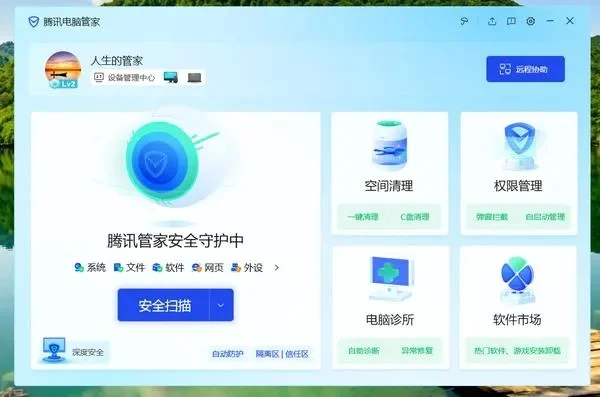Click 弹窗拦截 popup blocking
The image size is (600, 397).
coord(492,217)
